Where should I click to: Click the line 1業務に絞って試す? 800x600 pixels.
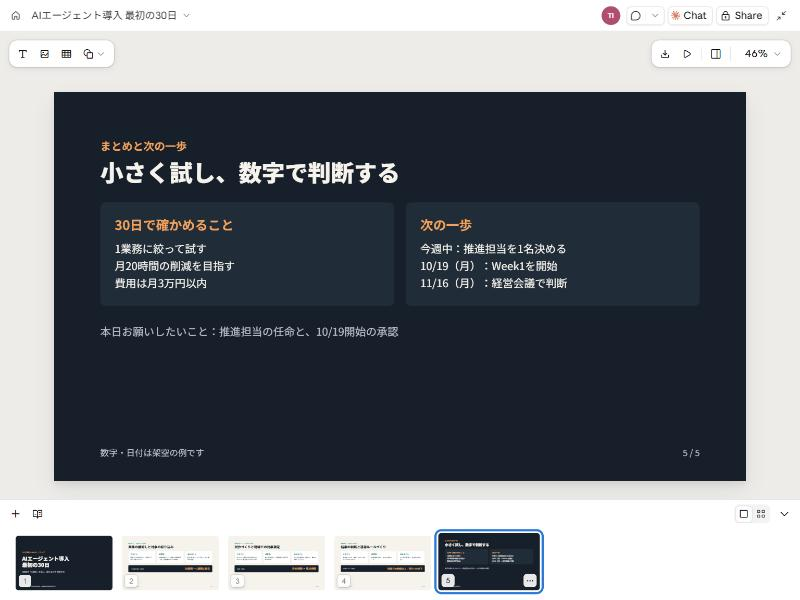pos(160,248)
